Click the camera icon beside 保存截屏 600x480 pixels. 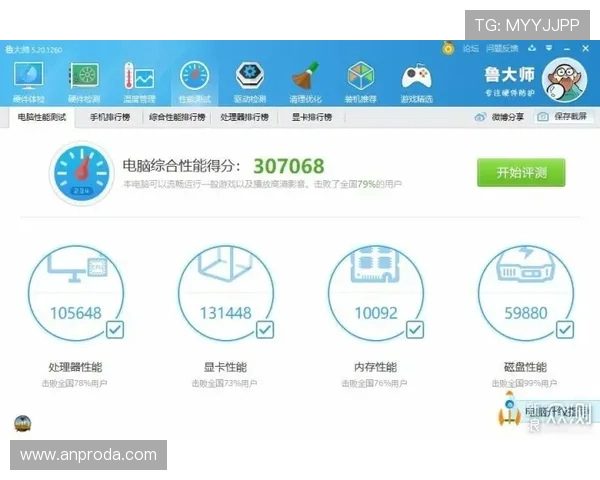coord(543,117)
